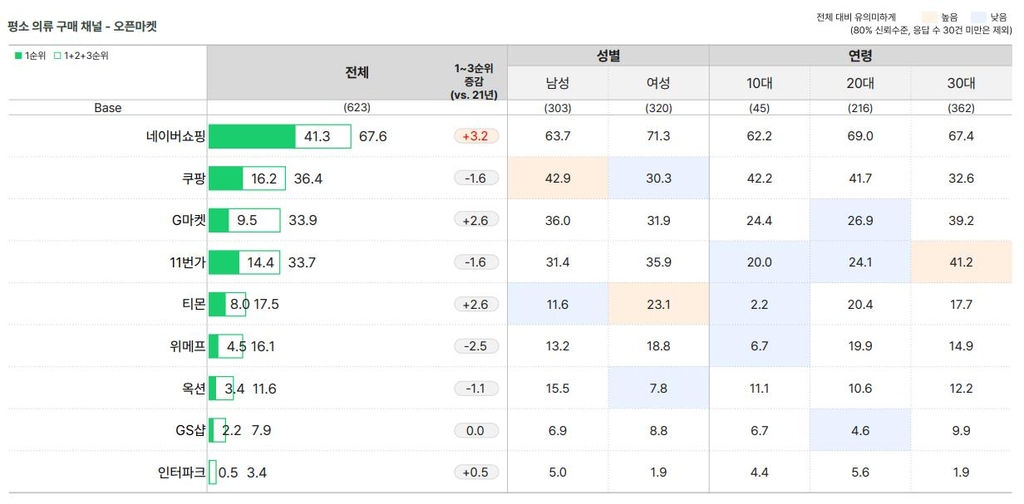Screen dimensions: 1024x504
Task: Click the outlined 1+2+3순위 legend square
Action: pyautogui.click(x=58, y=56)
